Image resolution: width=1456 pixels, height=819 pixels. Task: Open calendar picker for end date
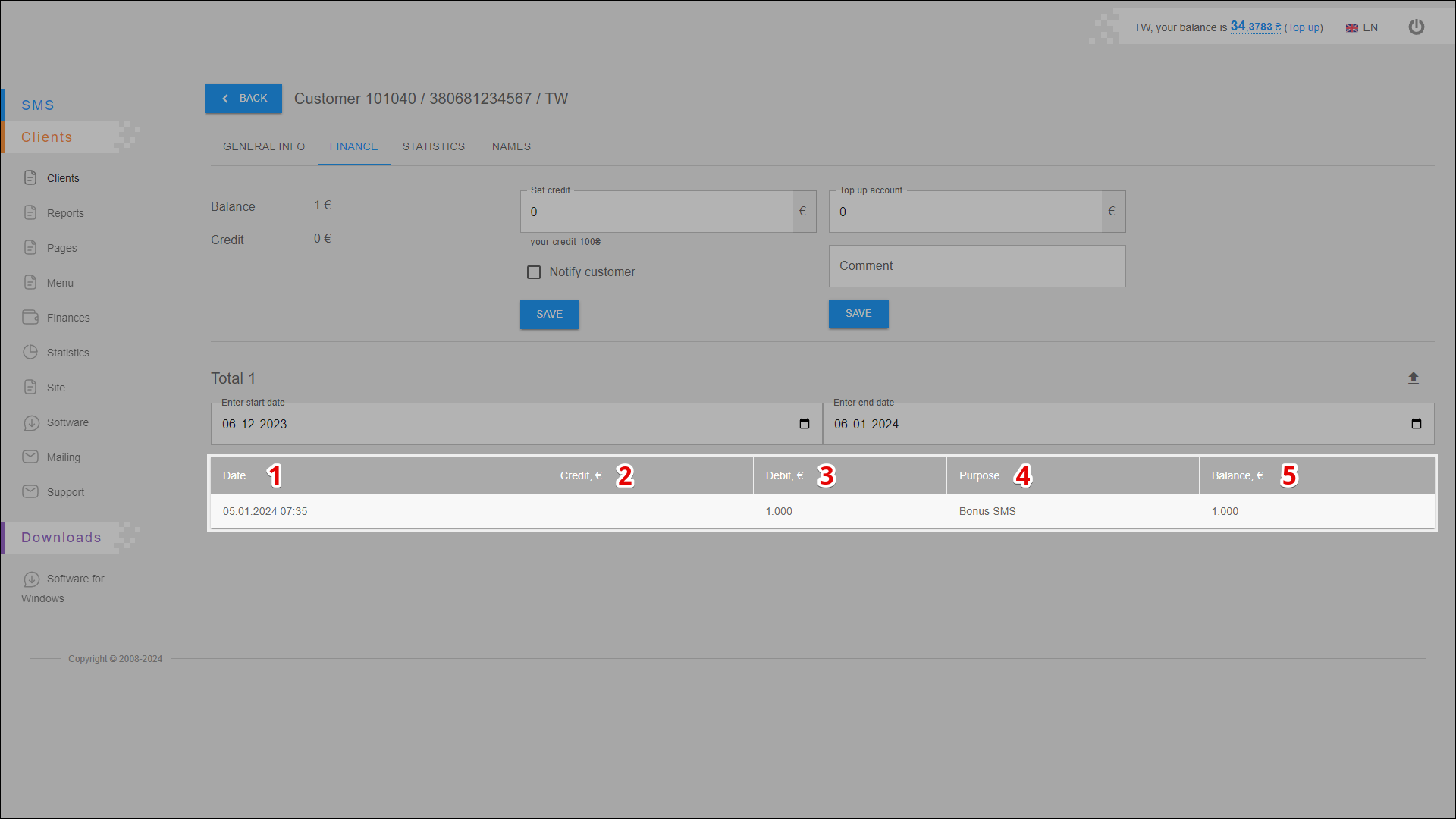(1416, 424)
